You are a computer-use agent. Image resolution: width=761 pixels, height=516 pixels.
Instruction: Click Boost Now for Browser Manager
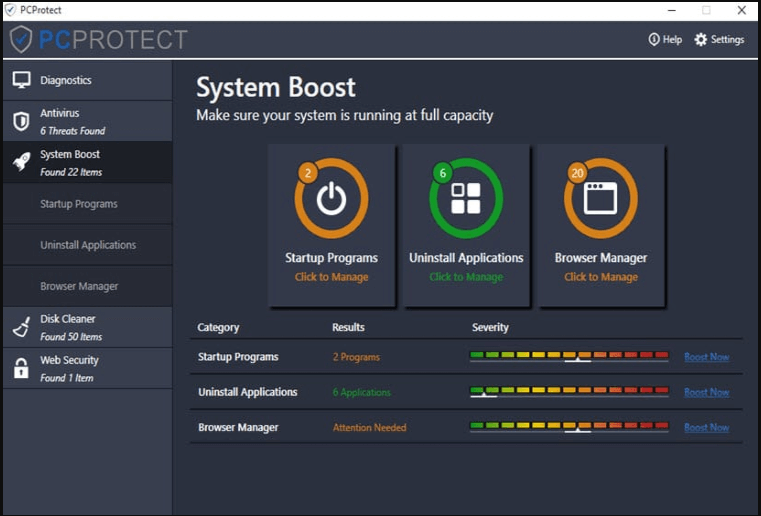point(706,427)
